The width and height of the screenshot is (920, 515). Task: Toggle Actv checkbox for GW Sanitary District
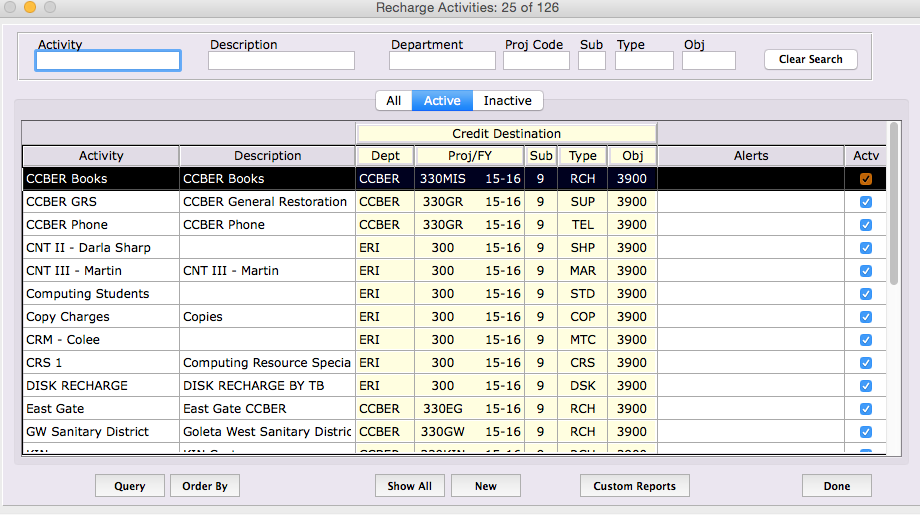point(865,432)
